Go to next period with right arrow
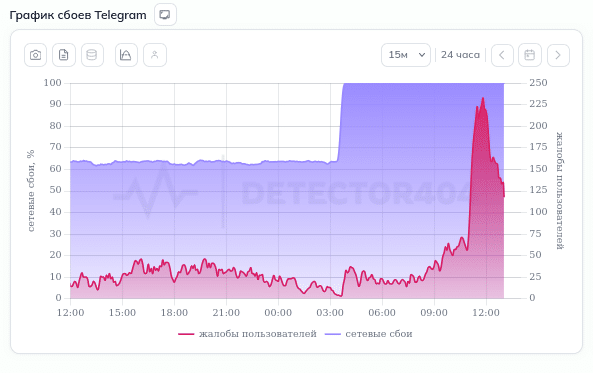The width and height of the screenshot is (593, 373). [x=558, y=55]
